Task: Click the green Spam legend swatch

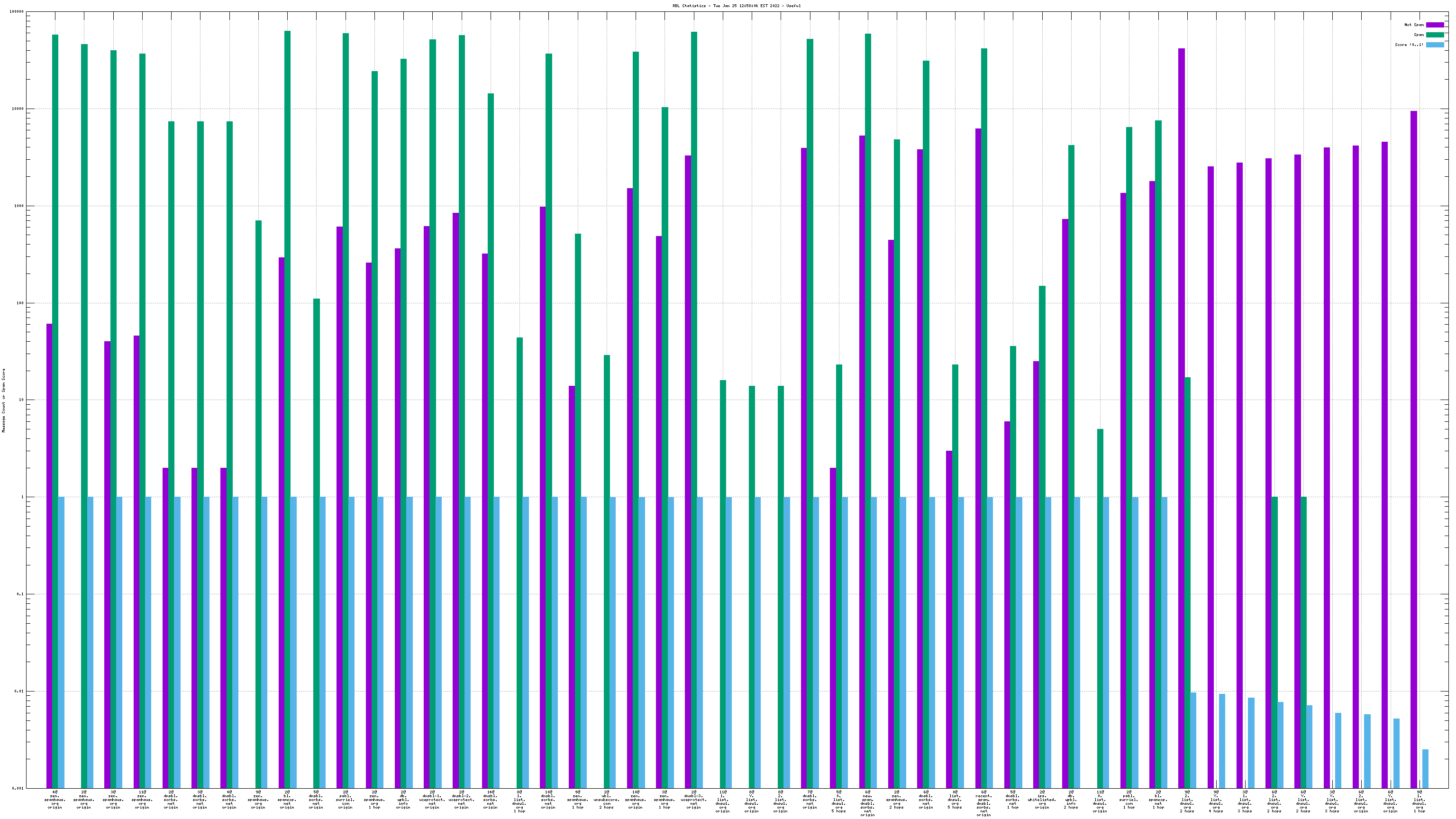Action: click(1435, 35)
